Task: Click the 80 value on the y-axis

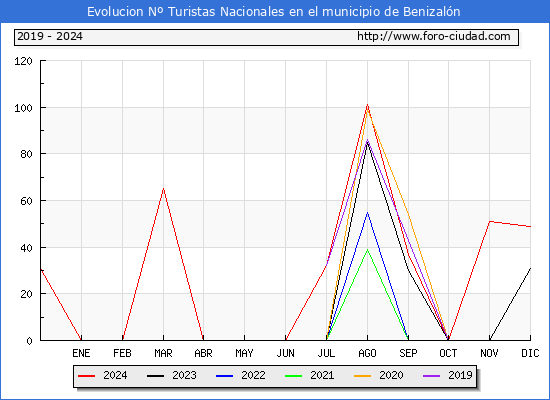Action: click(x=26, y=154)
